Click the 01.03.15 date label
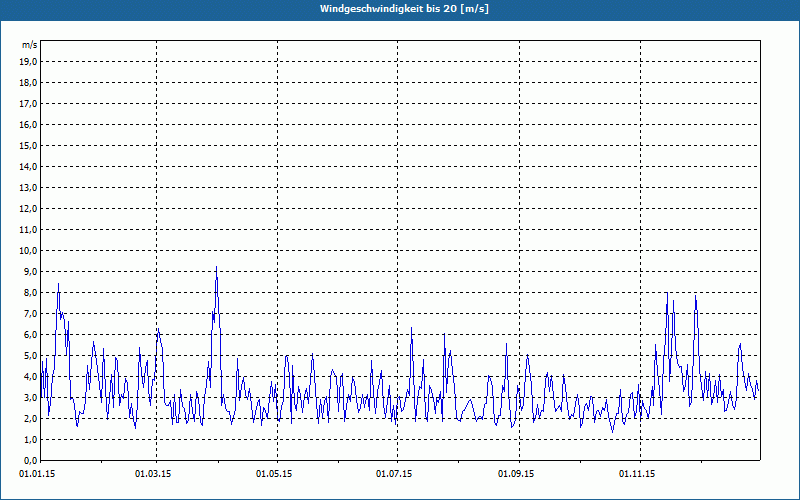 153,474
